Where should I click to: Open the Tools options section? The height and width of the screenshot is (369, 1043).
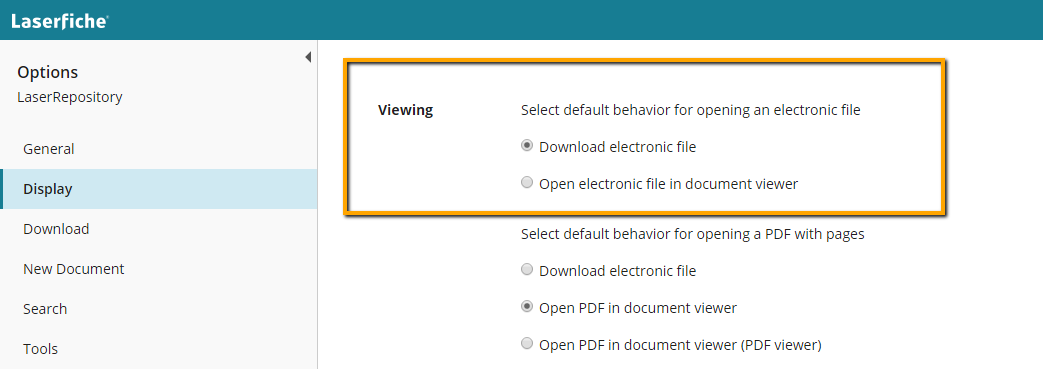[41, 348]
